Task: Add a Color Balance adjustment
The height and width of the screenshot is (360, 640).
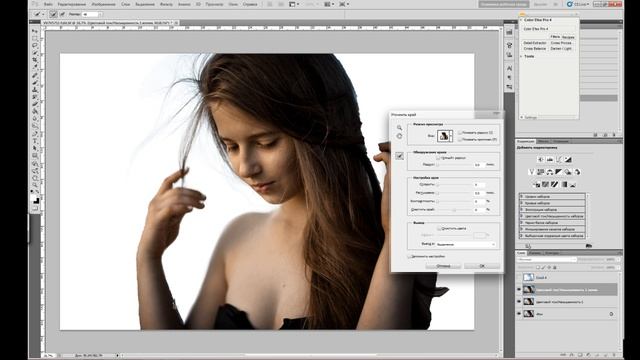Action: [x=550, y=172]
